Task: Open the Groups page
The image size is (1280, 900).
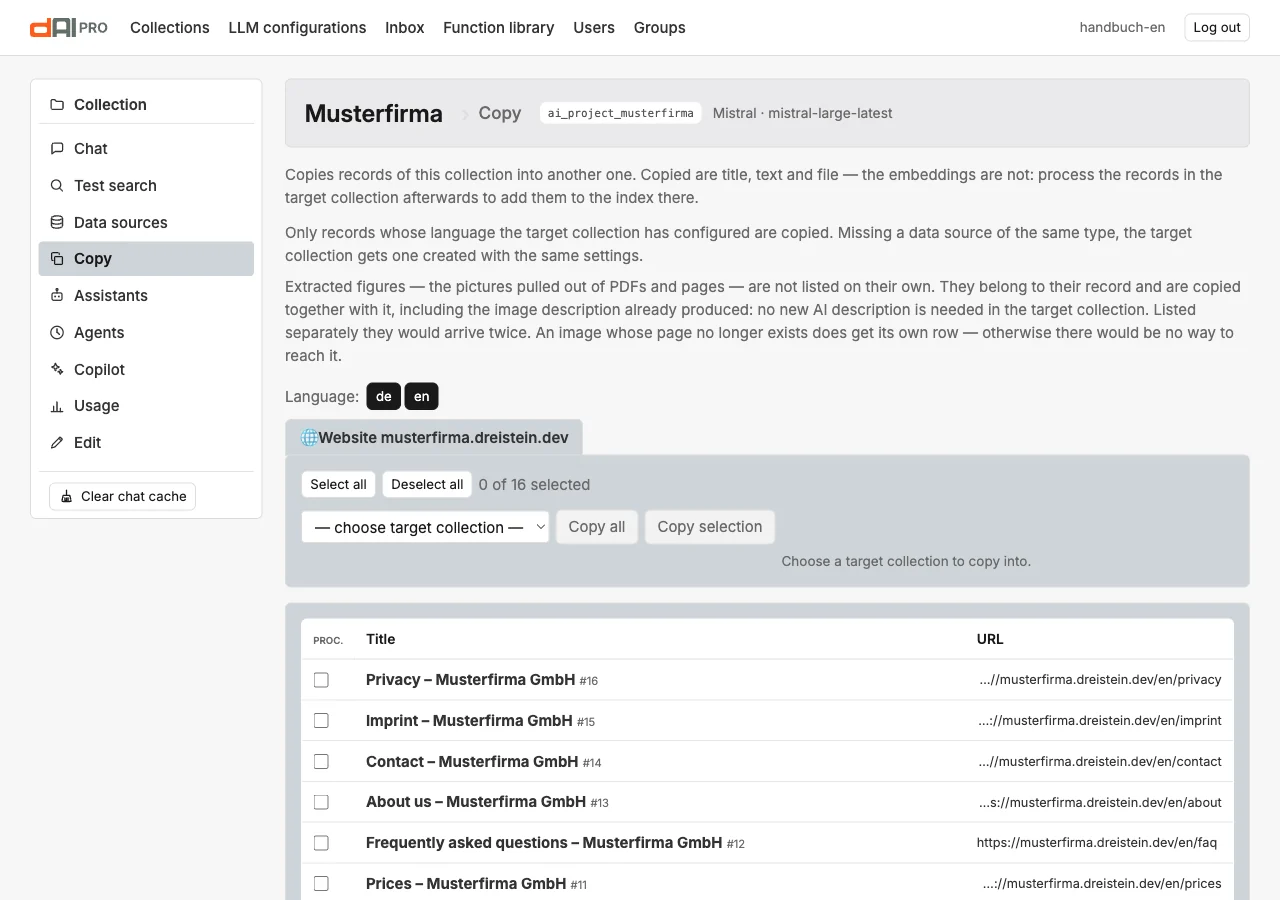Action: click(660, 28)
